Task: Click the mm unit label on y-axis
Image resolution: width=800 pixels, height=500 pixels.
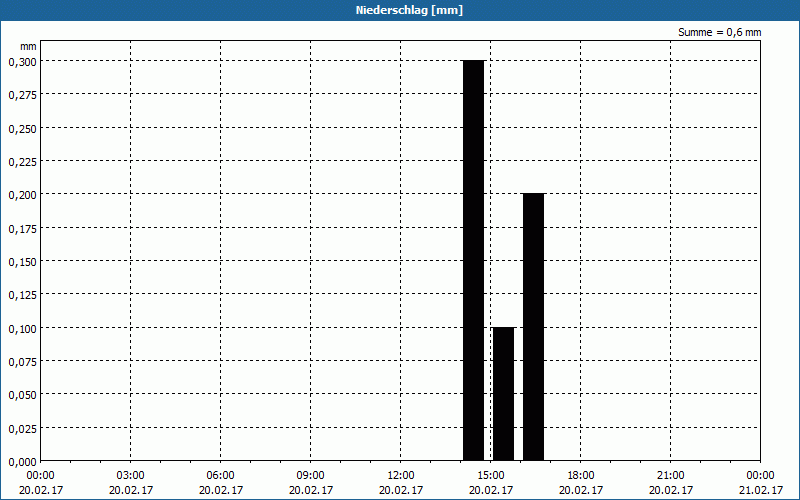Action: pyautogui.click(x=28, y=46)
